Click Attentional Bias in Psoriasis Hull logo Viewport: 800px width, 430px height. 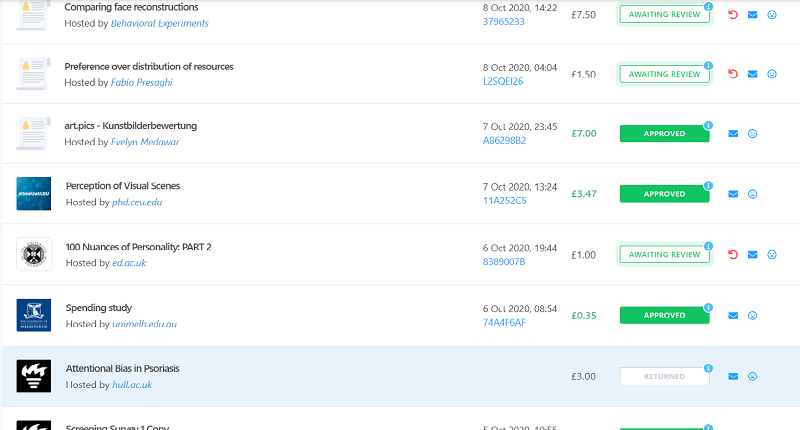point(34,376)
